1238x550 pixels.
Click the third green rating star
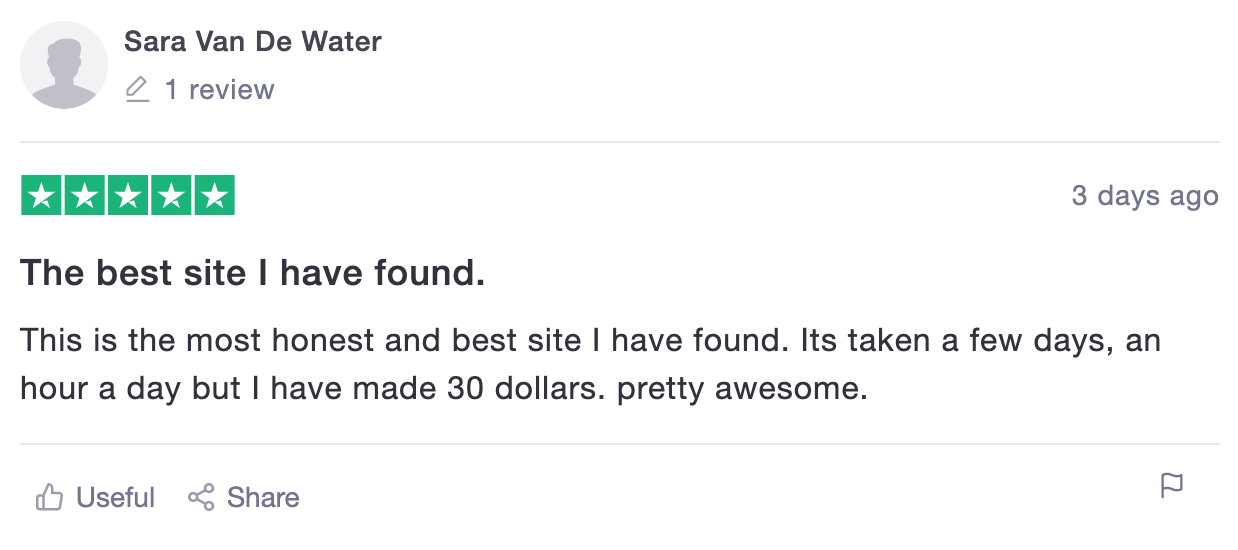128,195
